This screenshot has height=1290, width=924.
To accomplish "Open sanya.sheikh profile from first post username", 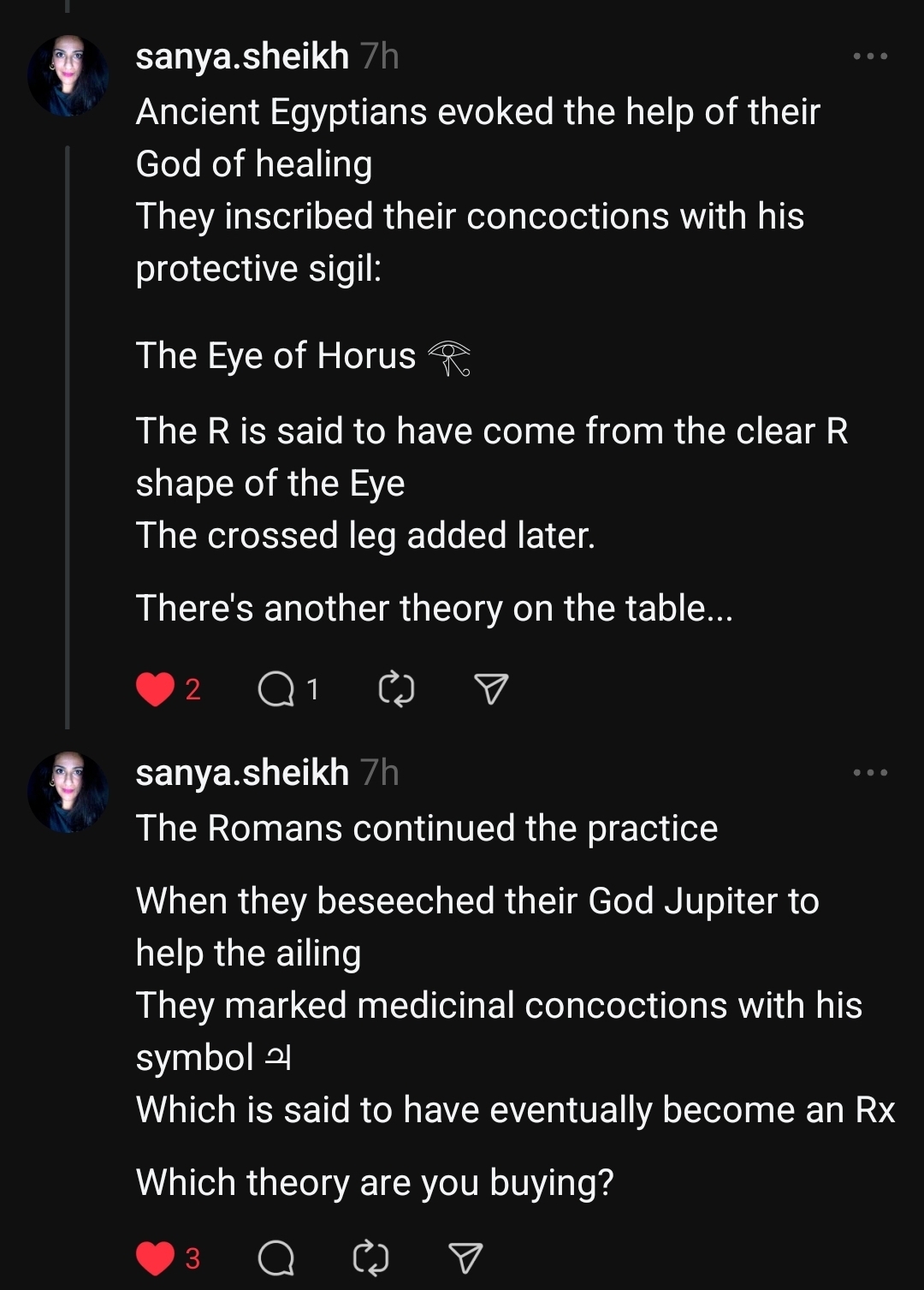I will (242, 56).
